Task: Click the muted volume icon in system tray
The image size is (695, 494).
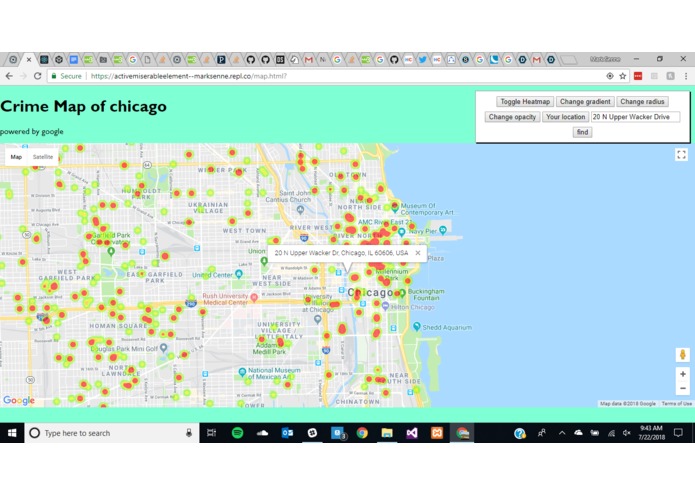Action: point(626,433)
